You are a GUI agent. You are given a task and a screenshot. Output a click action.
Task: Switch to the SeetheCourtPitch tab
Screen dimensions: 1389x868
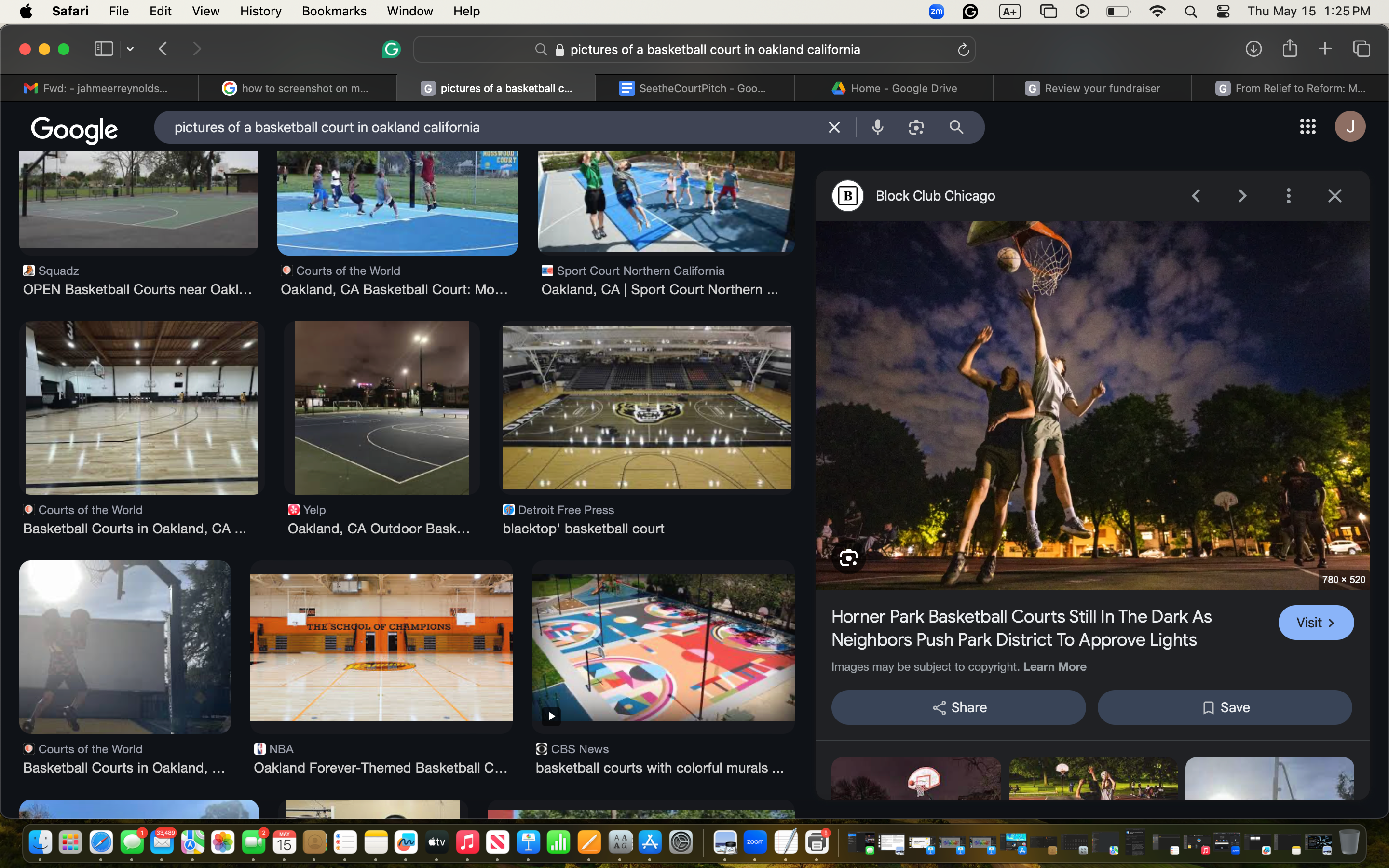pyautogui.click(x=694, y=88)
